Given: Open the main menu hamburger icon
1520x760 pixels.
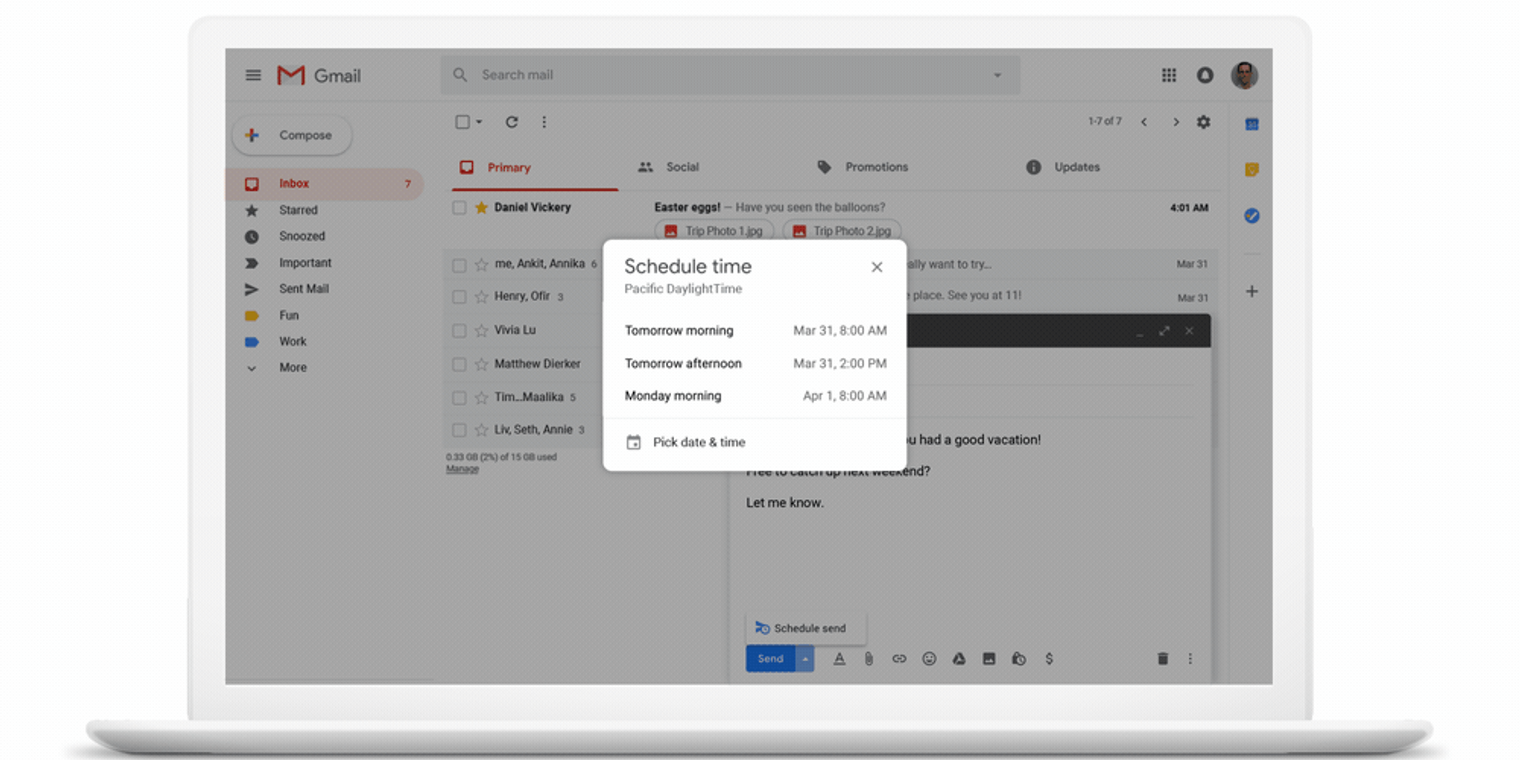Looking at the screenshot, I should (253, 75).
